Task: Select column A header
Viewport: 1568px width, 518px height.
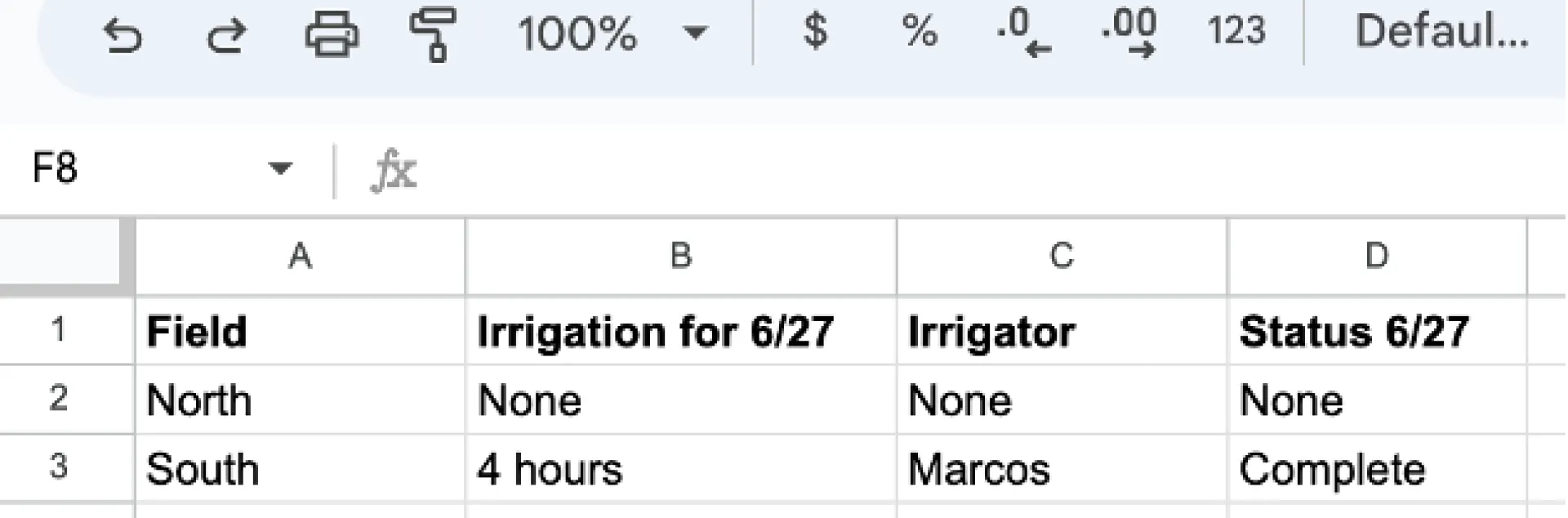Action: point(300,257)
